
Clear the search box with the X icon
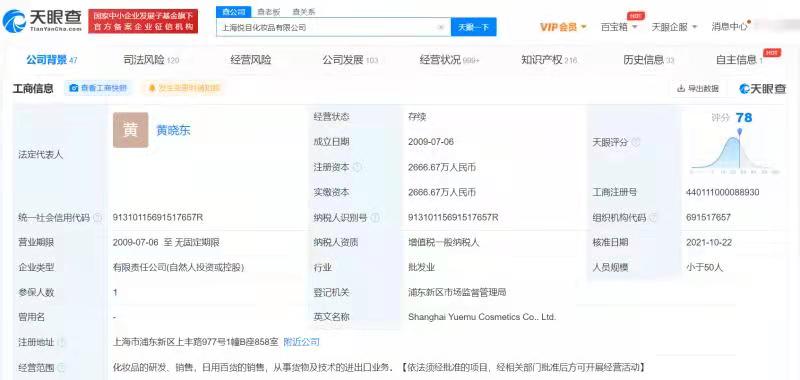pos(441,28)
